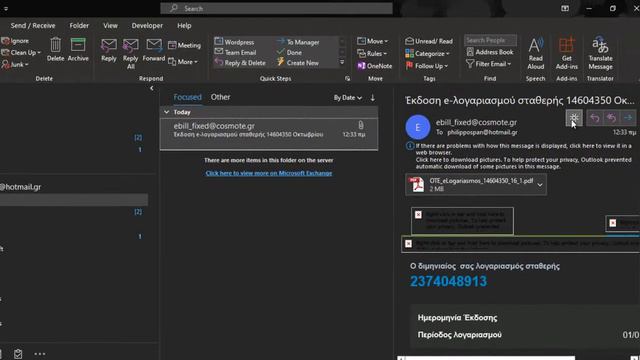Click Reply arrow in reading pane
The image size is (640, 360).
(x=595, y=118)
